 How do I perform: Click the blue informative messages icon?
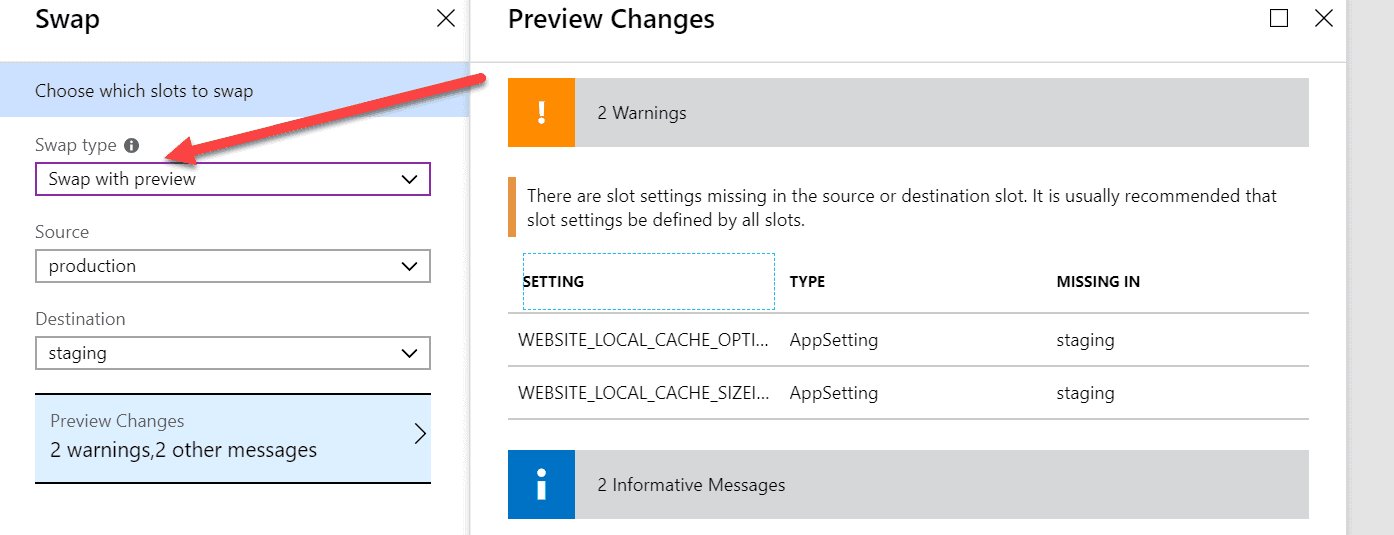(541, 484)
